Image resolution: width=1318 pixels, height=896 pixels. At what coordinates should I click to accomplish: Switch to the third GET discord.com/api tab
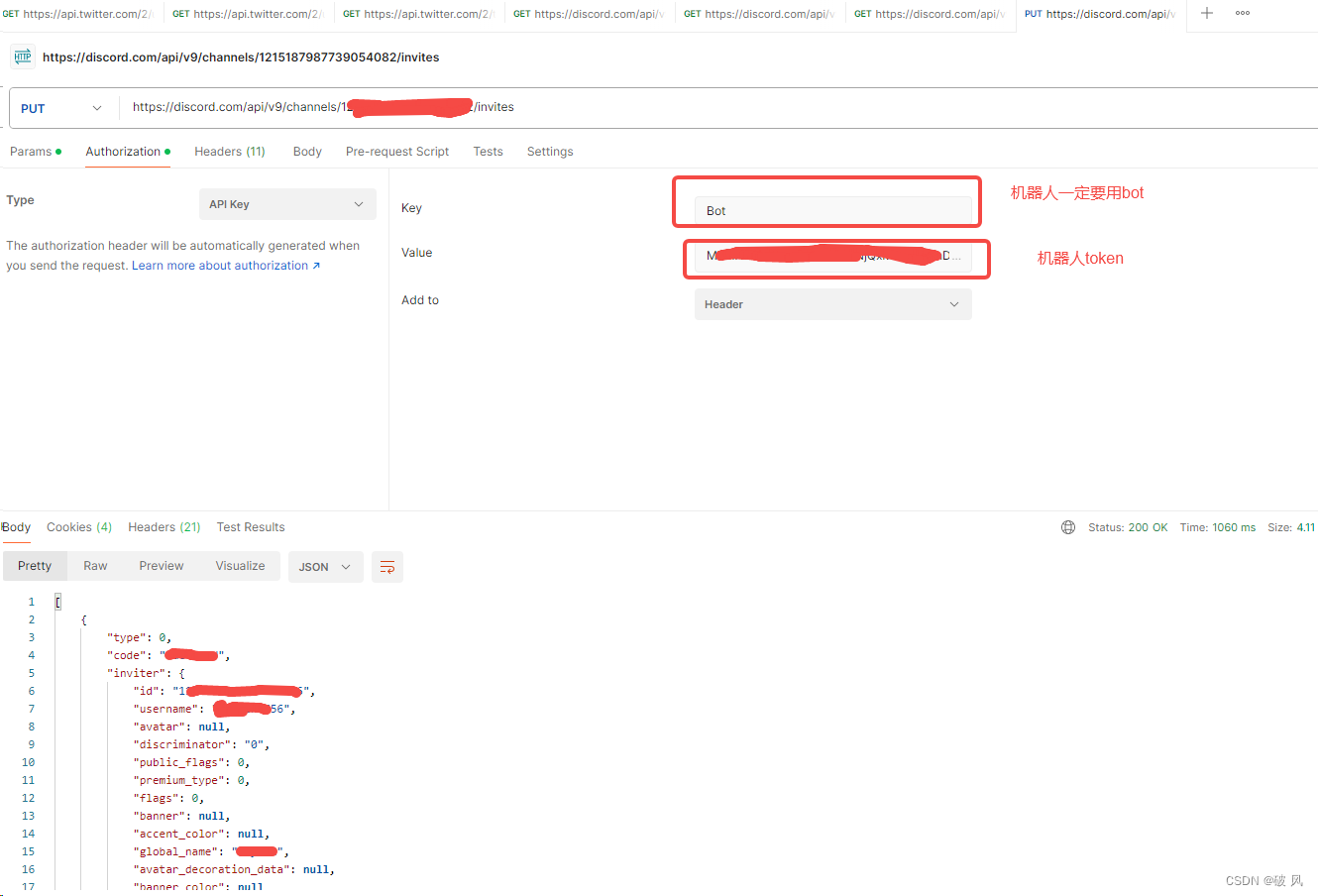pyautogui.click(x=930, y=14)
